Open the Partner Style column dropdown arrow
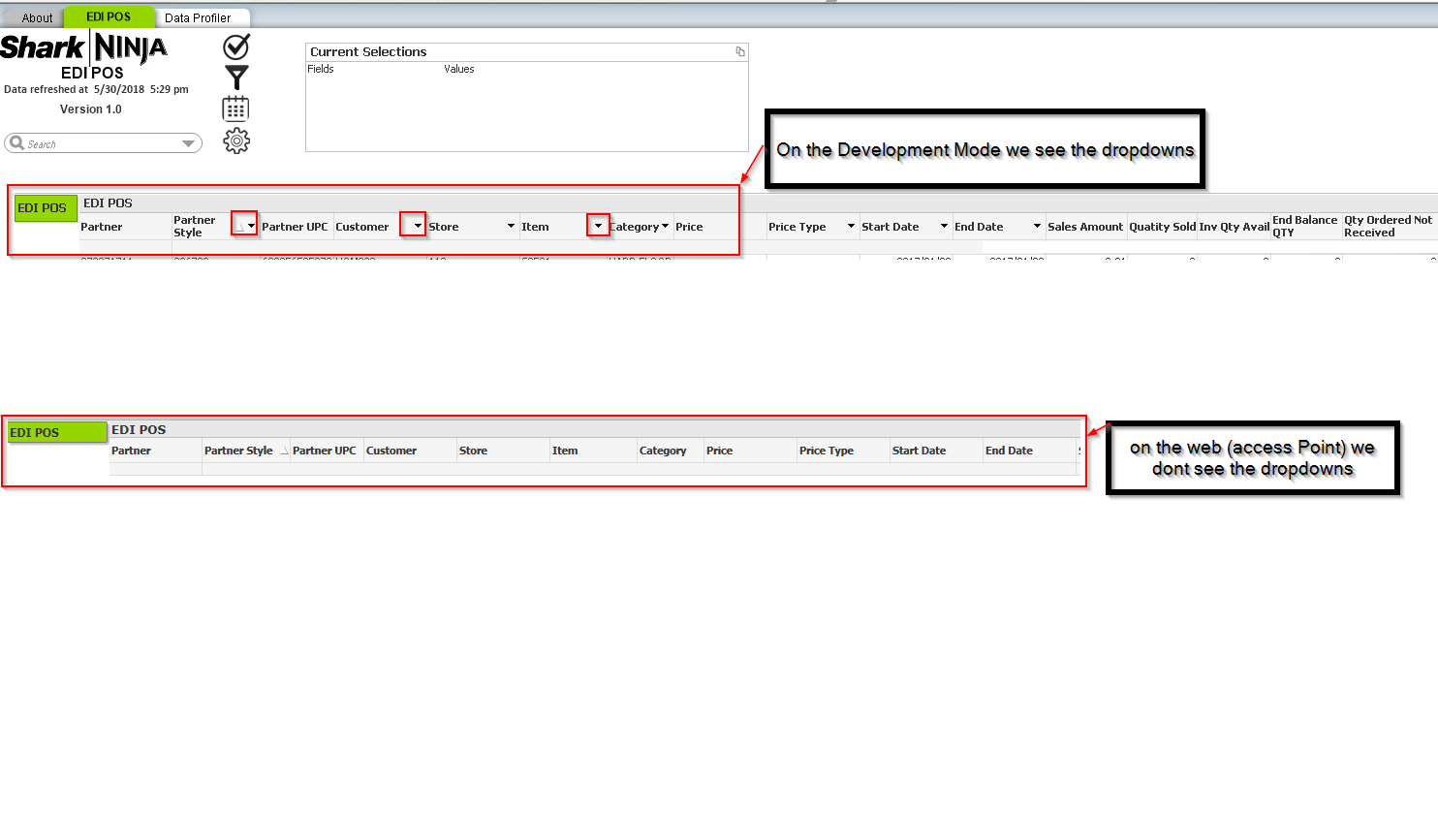This screenshot has width=1438, height=840. 251,227
